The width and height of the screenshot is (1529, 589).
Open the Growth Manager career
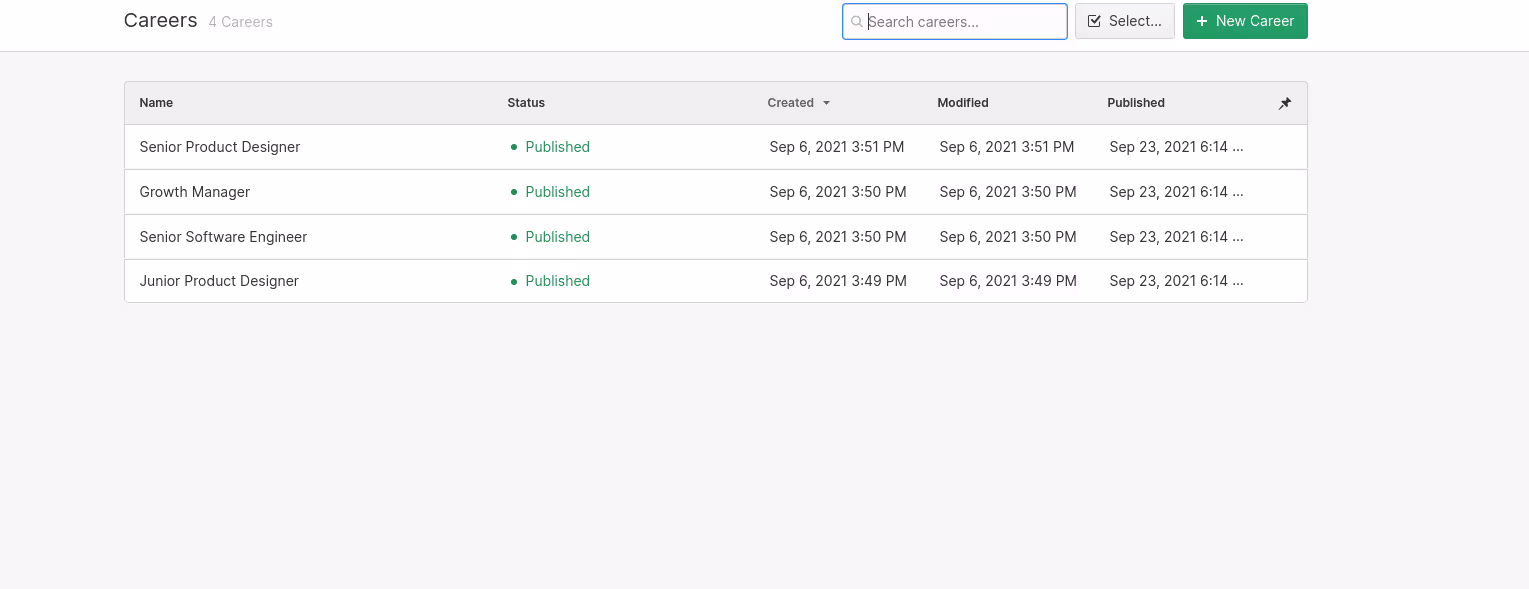[x=195, y=192]
